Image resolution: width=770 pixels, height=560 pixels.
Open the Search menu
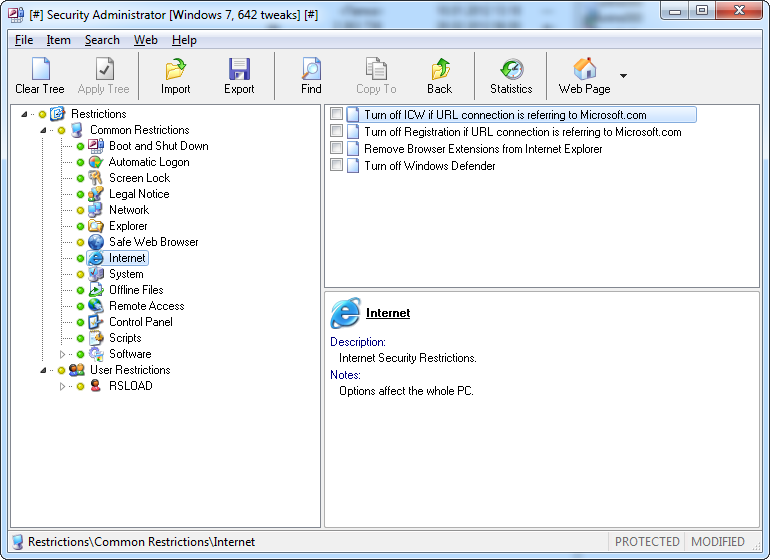coord(102,40)
